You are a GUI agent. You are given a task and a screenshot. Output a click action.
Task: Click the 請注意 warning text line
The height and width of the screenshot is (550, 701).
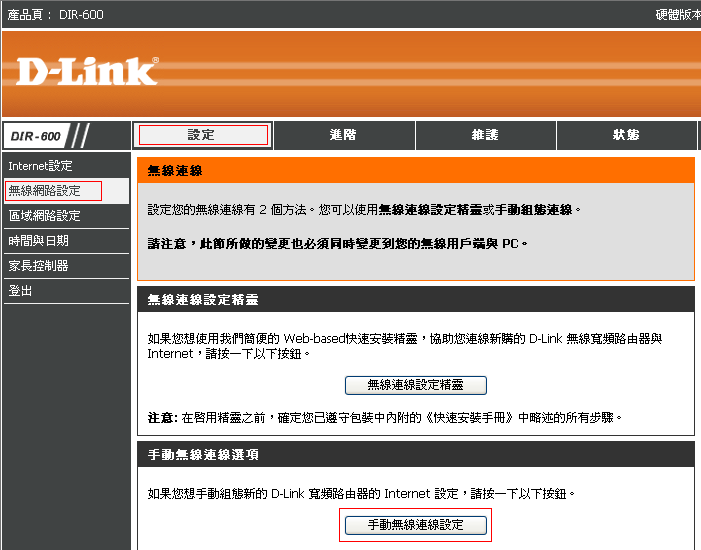(338, 244)
